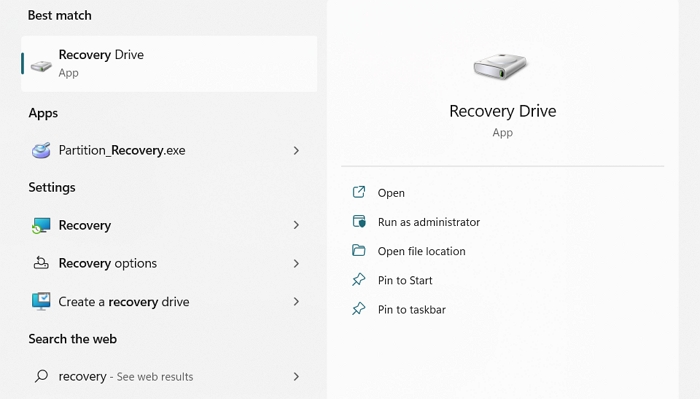
Task: Click the Recovery Drive title in the preview pane
Action: click(503, 111)
